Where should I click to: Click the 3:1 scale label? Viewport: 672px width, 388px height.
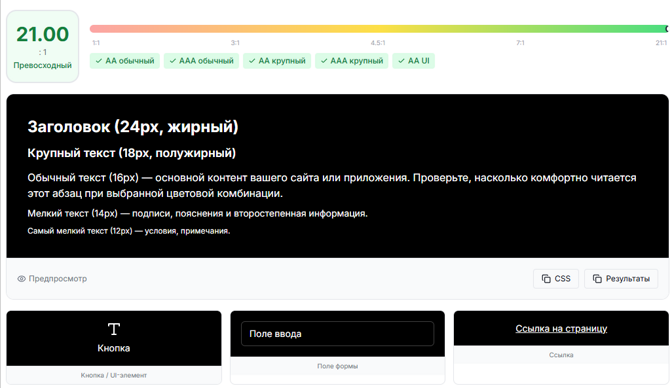[235, 43]
